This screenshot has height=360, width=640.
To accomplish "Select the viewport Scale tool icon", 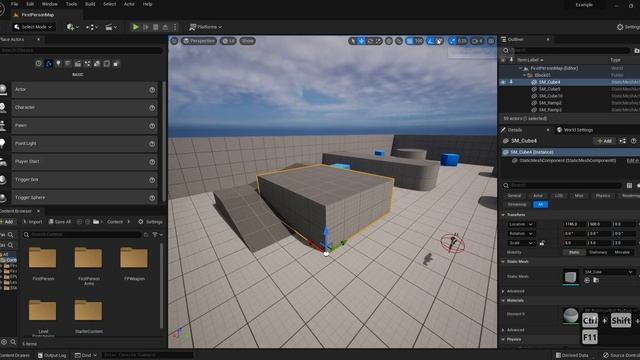I will tap(378, 41).
